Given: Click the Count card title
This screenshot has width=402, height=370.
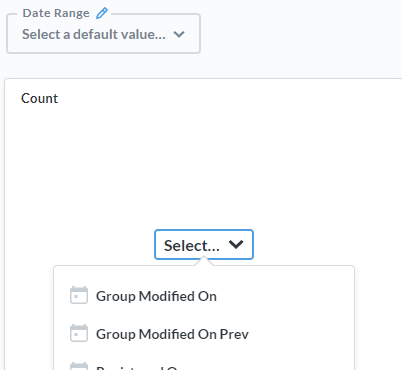Looking at the screenshot, I should click(39, 98).
